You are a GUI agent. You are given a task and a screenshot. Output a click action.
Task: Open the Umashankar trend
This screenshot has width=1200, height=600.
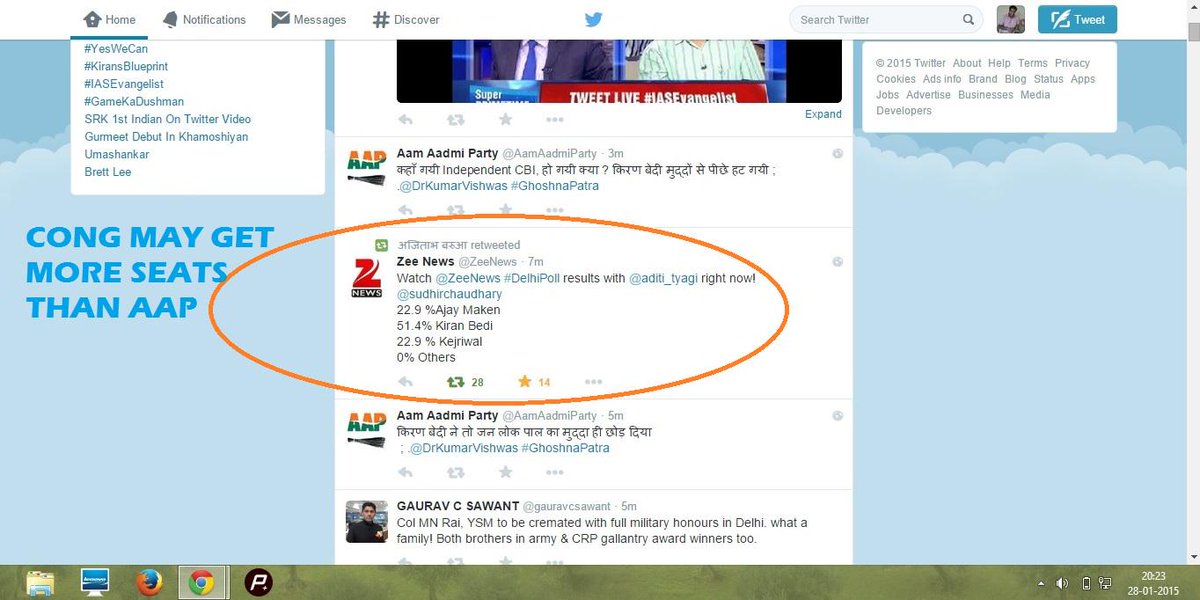tap(117, 155)
